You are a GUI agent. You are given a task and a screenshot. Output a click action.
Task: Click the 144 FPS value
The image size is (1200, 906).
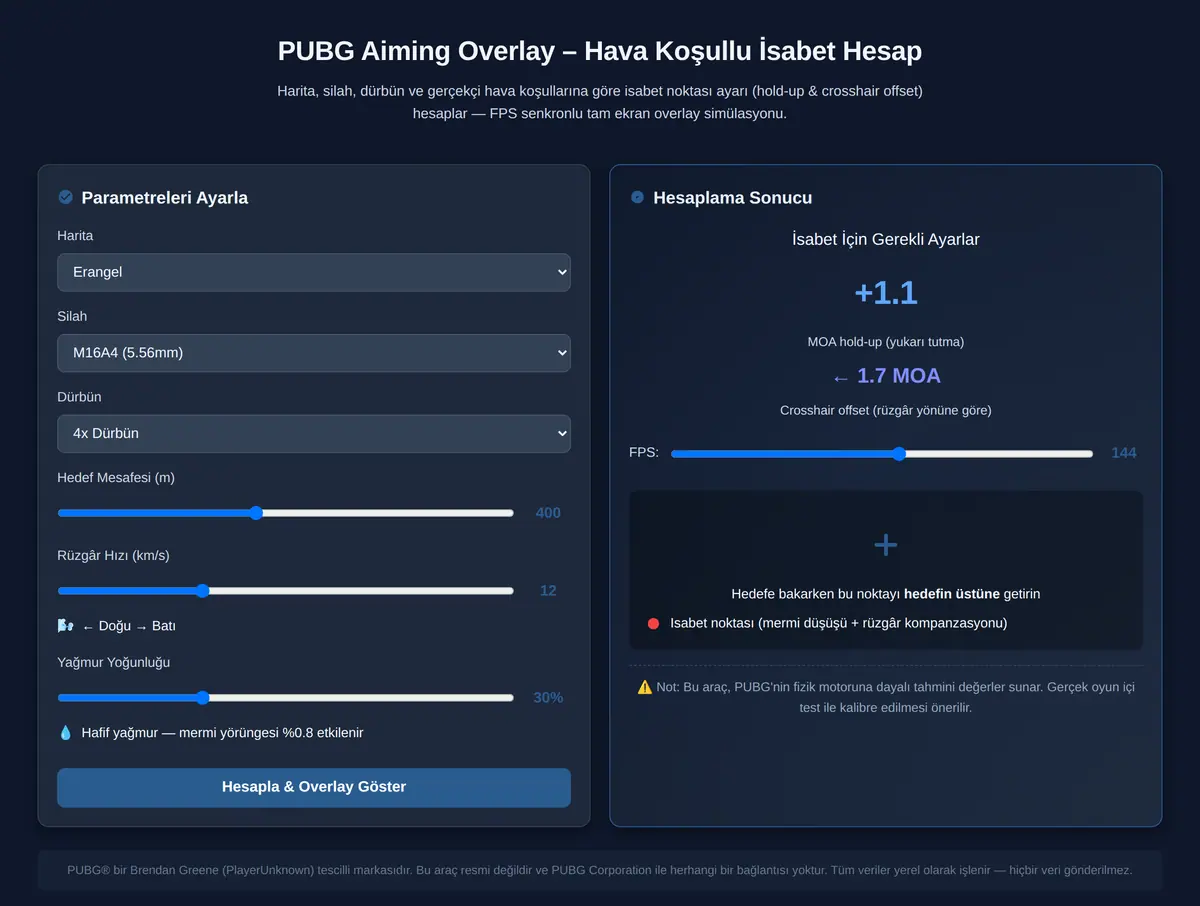click(x=1124, y=453)
